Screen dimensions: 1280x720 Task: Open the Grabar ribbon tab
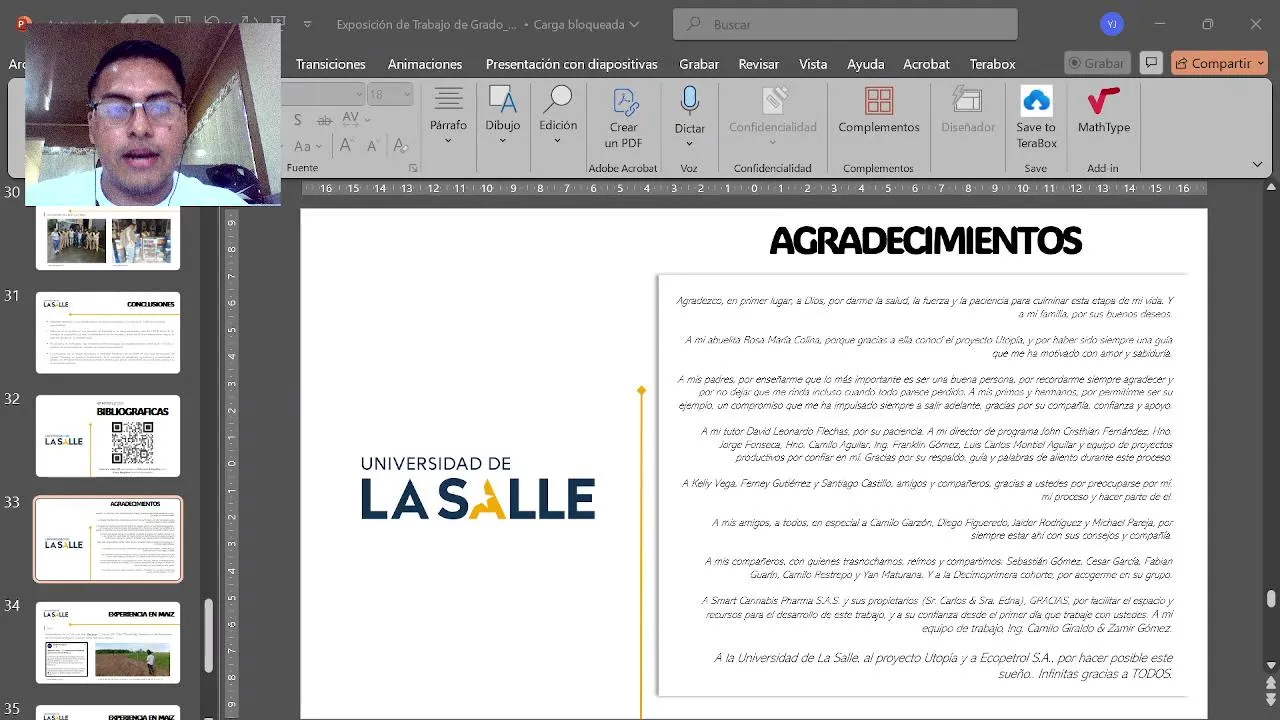(699, 64)
